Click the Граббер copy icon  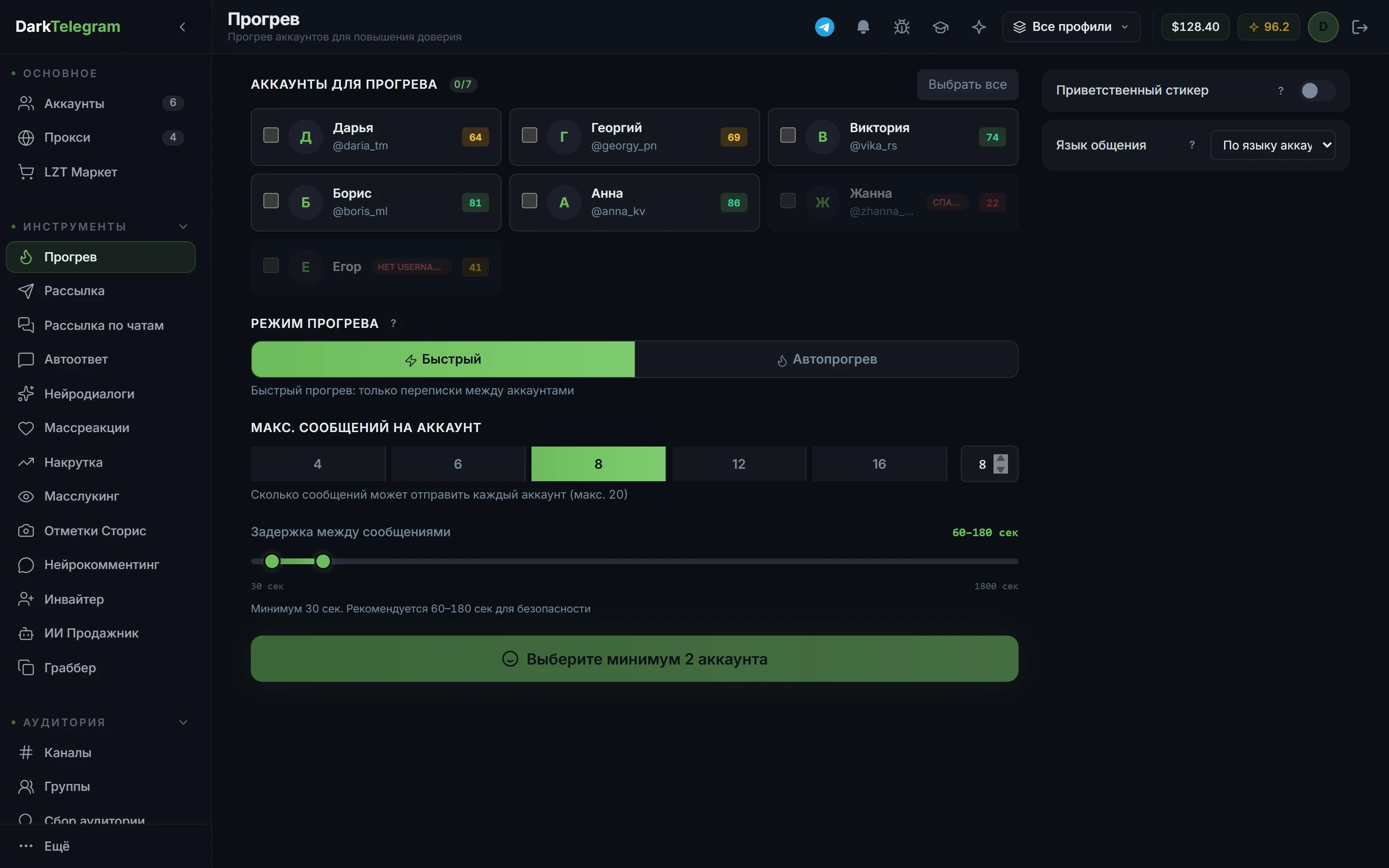pos(26,668)
